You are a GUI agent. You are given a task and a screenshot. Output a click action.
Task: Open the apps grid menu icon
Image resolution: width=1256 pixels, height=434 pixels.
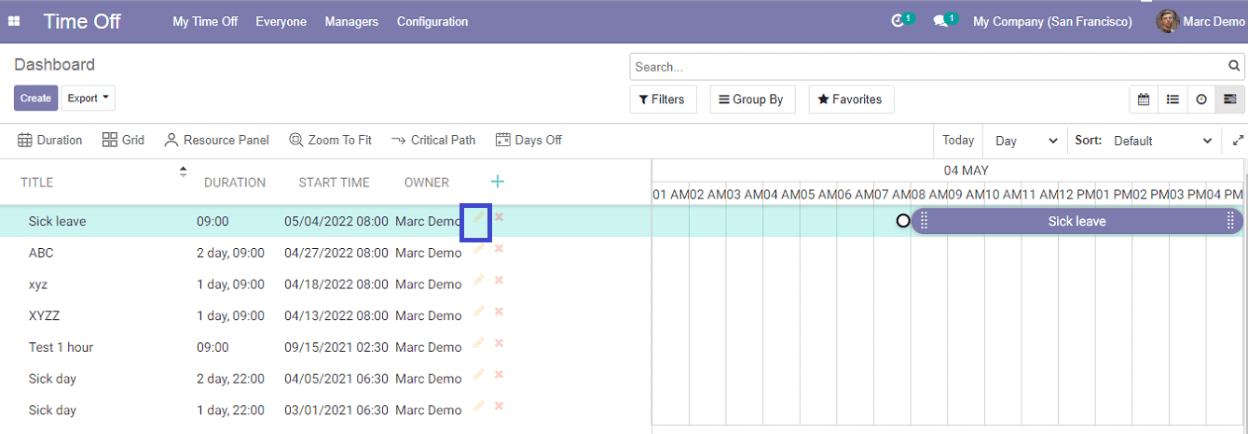(15, 21)
